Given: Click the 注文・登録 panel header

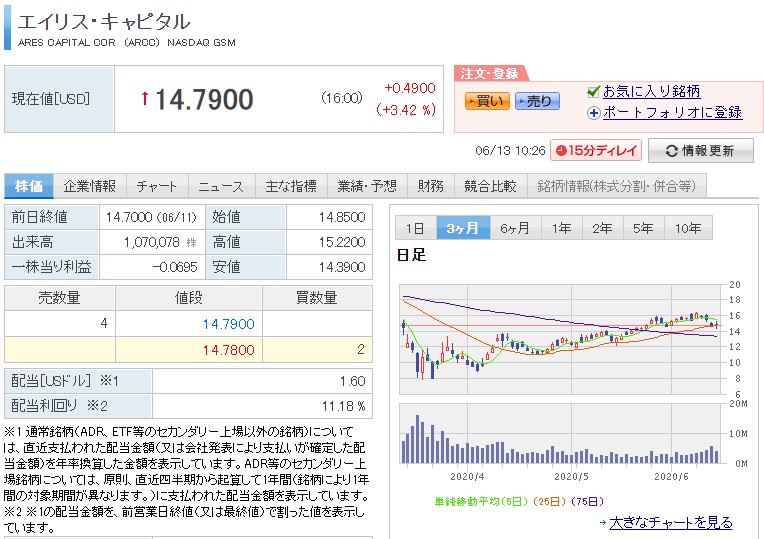Looking at the screenshot, I should pos(490,74).
